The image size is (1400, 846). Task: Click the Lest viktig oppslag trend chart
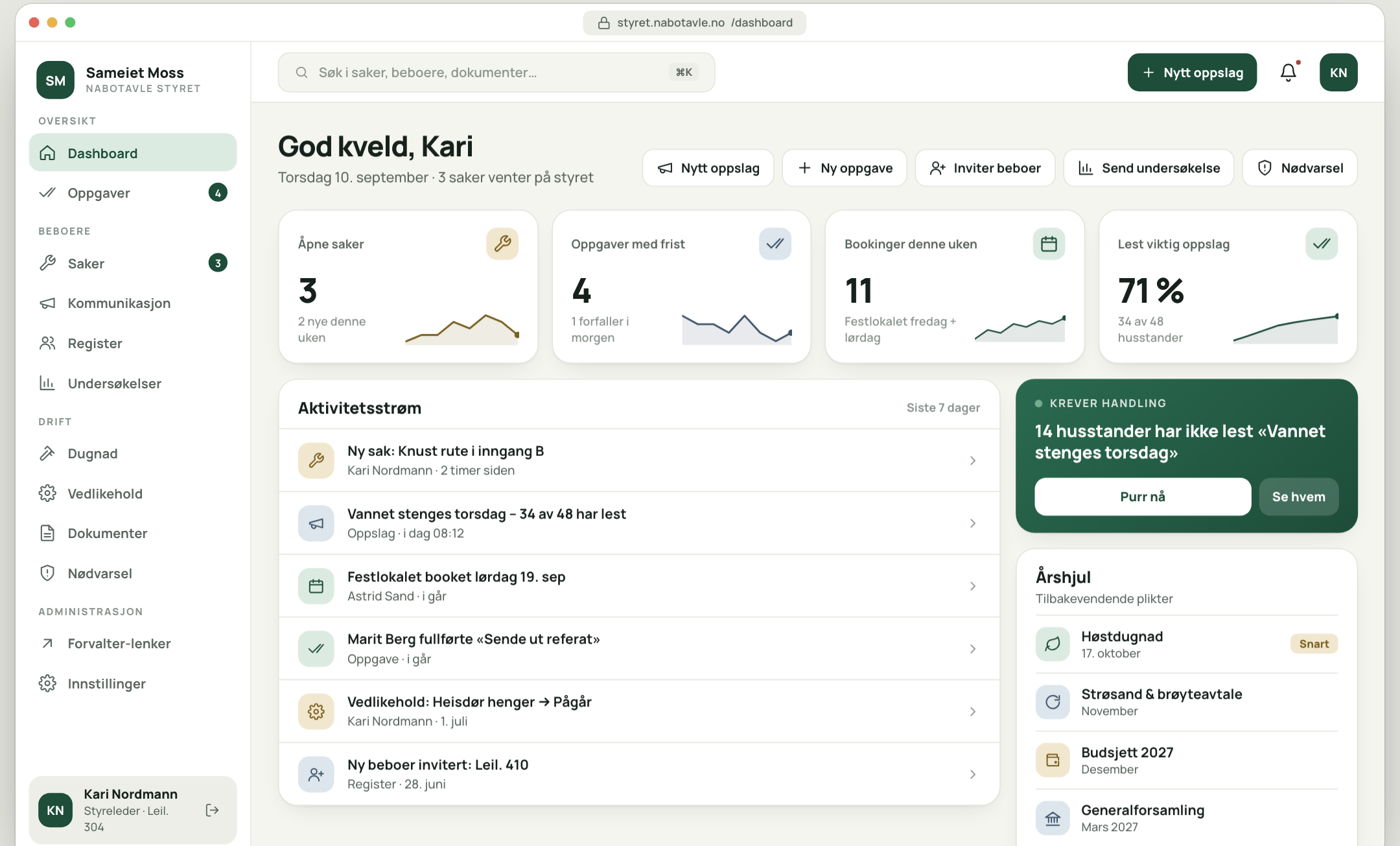coord(1285,328)
